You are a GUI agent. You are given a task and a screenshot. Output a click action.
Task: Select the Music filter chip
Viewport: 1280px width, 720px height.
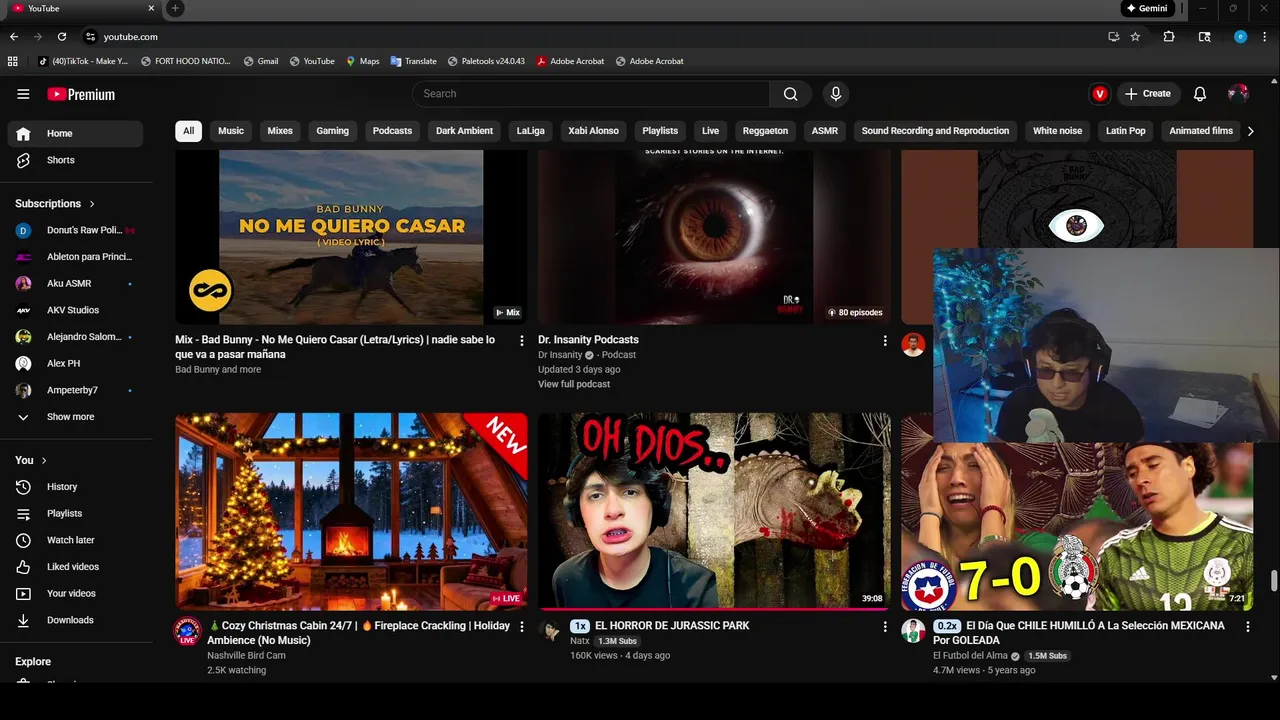click(231, 131)
